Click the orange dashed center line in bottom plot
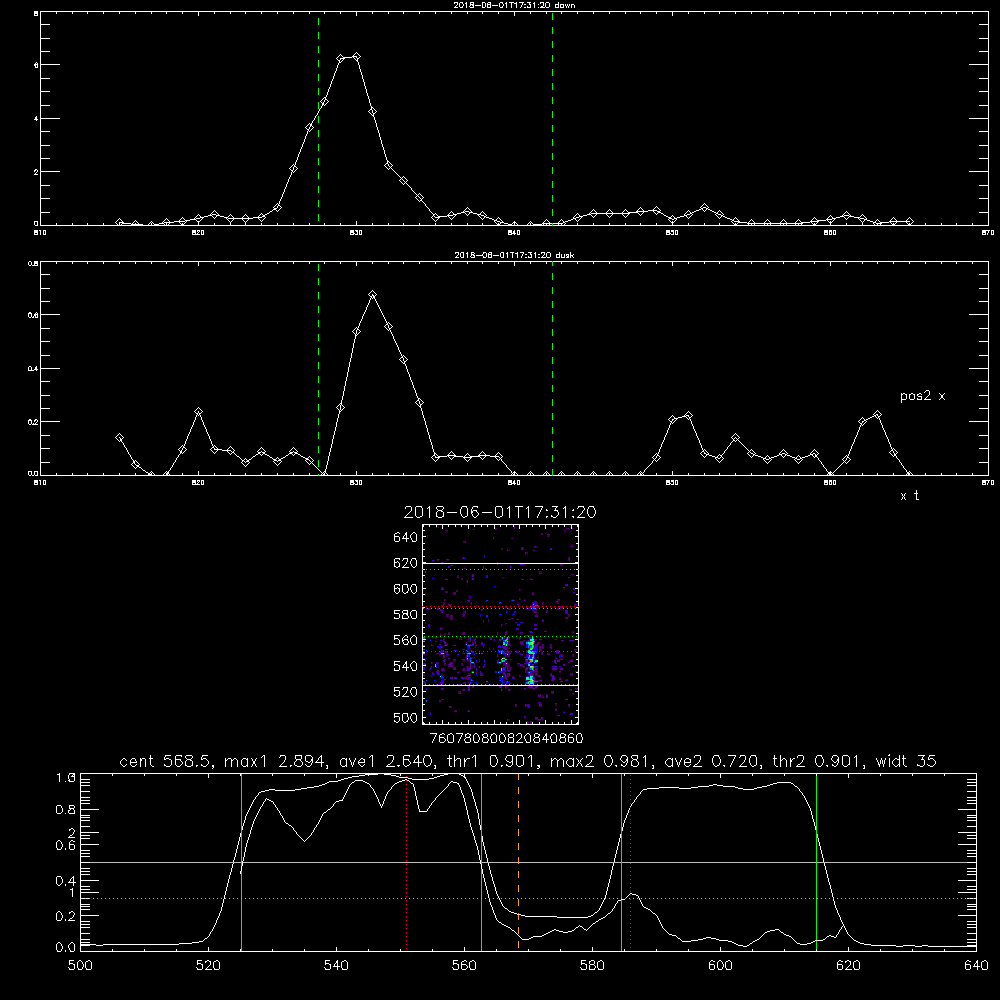This screenshot has height=1000, width=1000. coord(518,861)
